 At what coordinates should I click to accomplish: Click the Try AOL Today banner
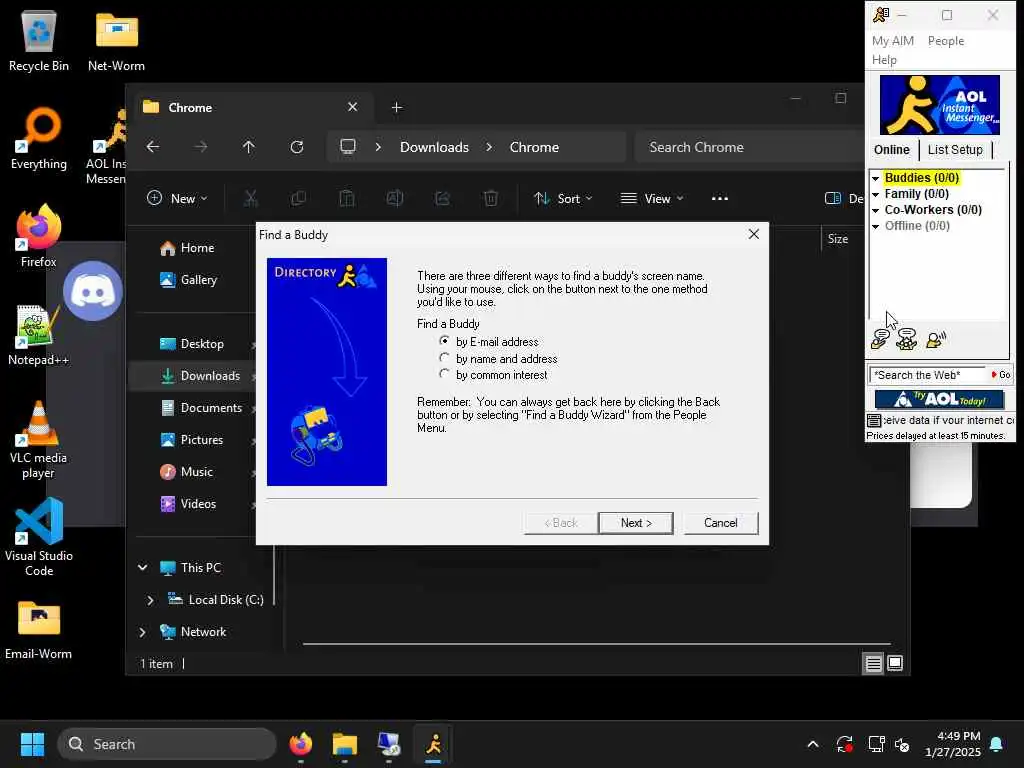(939, 399)
